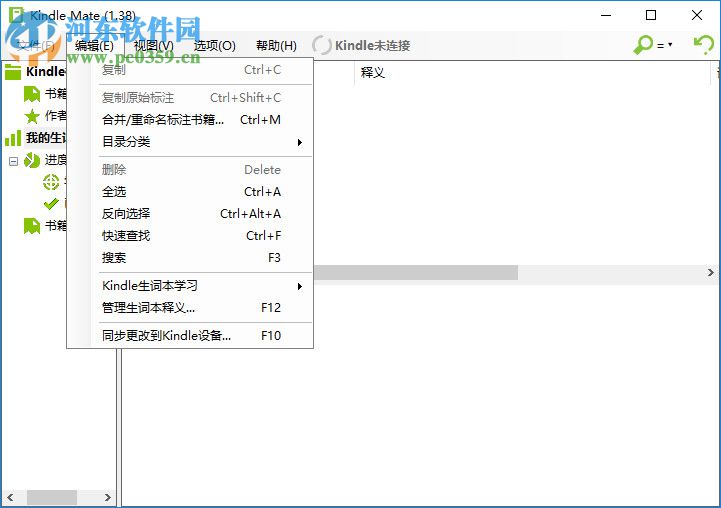Screen dimensions: 721x508
Task: Click the list scrollbar right arrow
Action: click(x=710, y=273)
